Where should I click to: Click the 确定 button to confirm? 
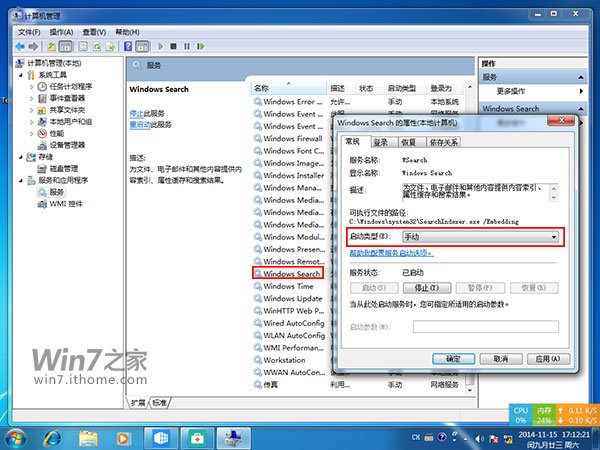click(x=454, y=358)
